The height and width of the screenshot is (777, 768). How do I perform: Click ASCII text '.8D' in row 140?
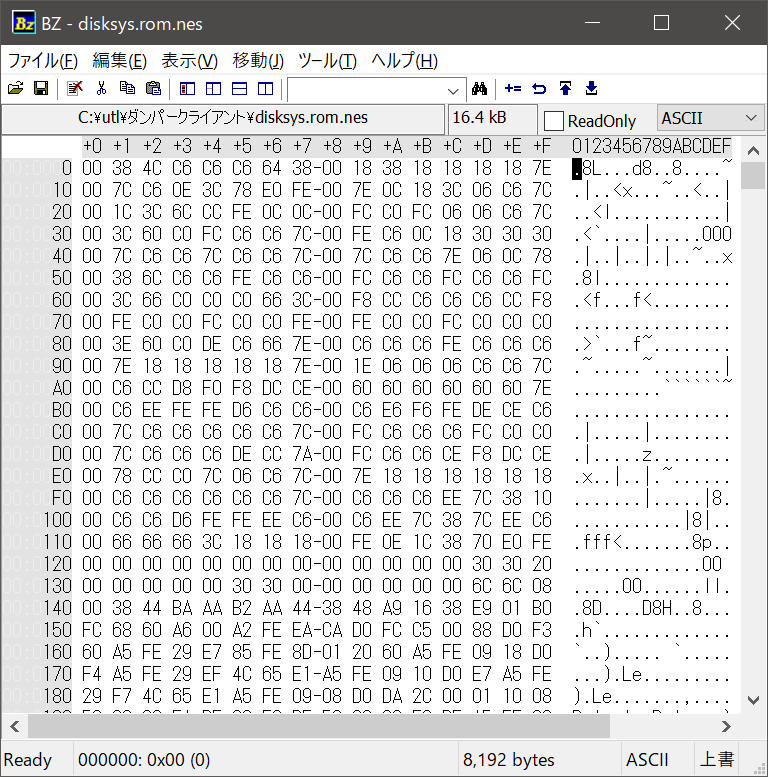click(x=588, y=608)
